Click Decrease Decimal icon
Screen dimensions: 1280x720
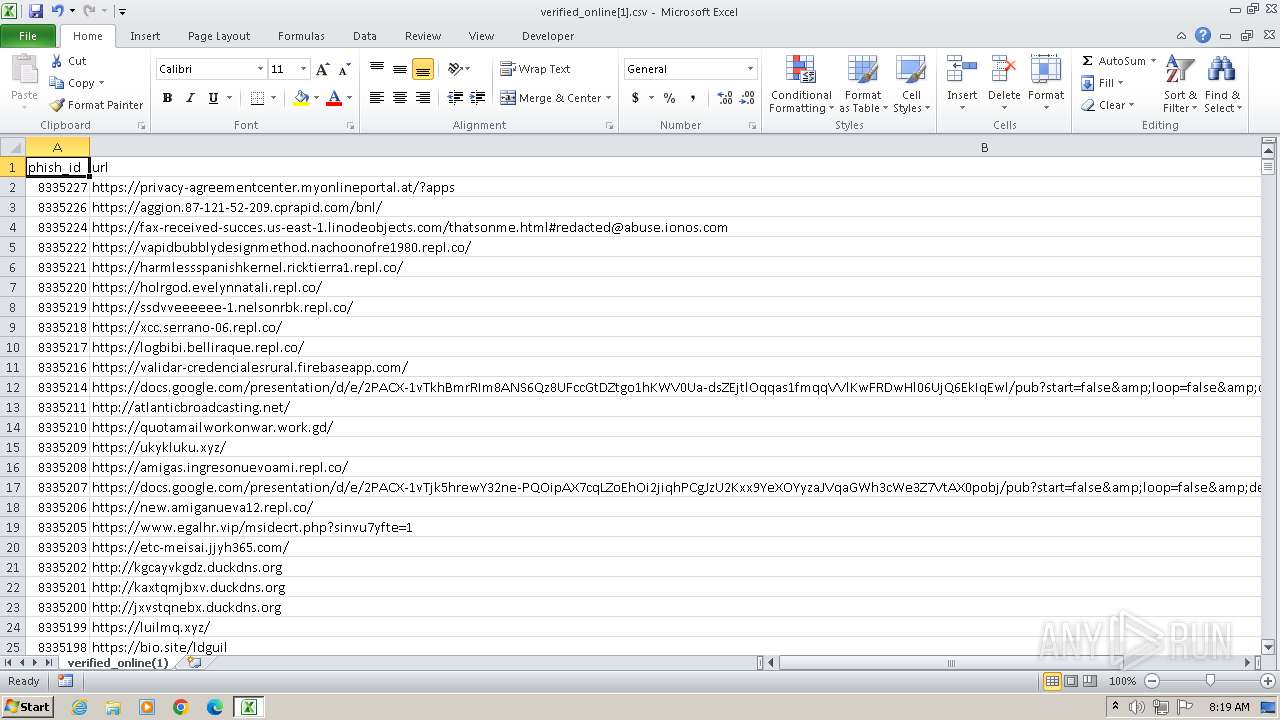(749, 98)
